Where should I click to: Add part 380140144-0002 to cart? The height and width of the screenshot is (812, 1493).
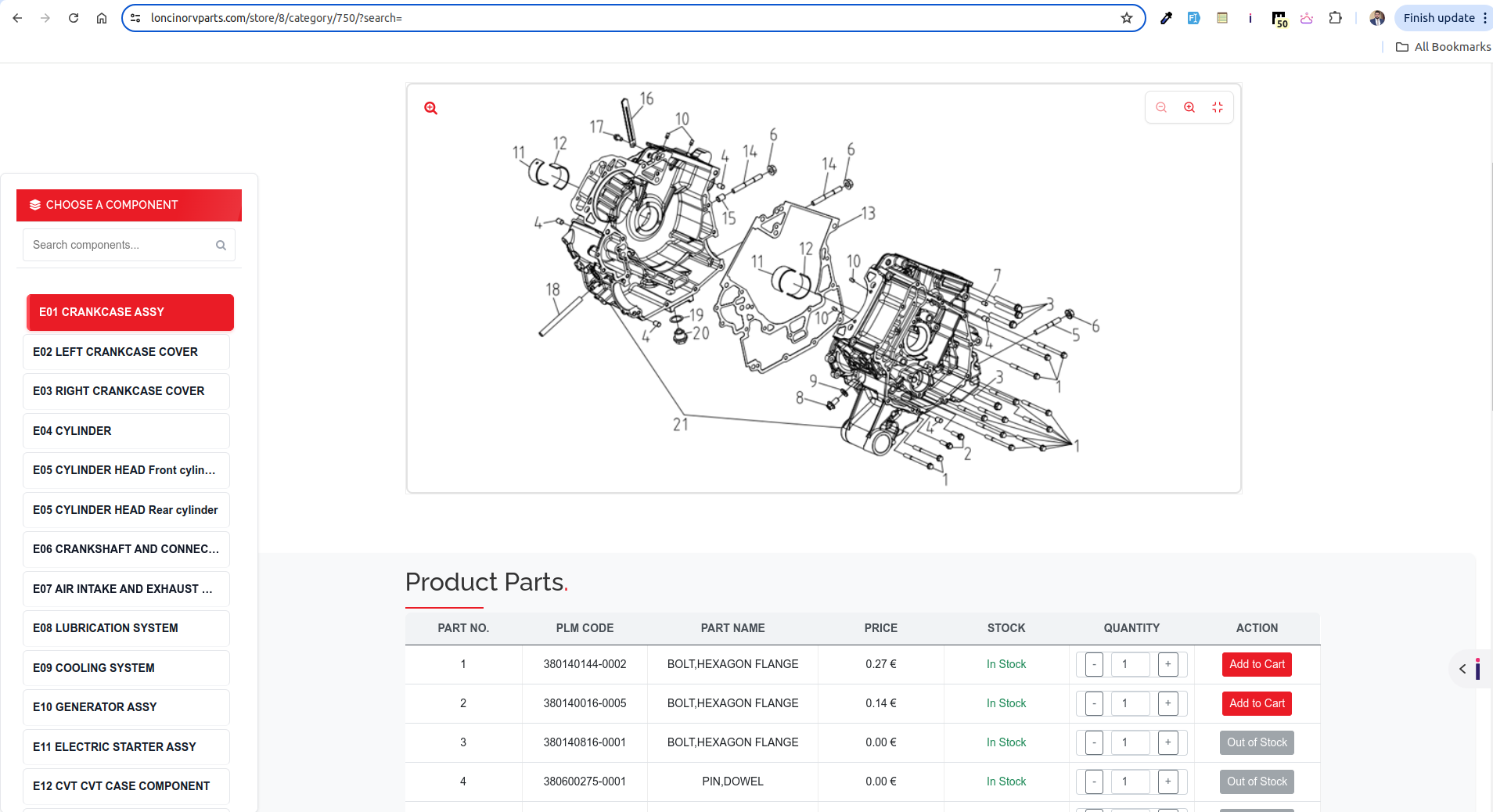point(1256,664)
